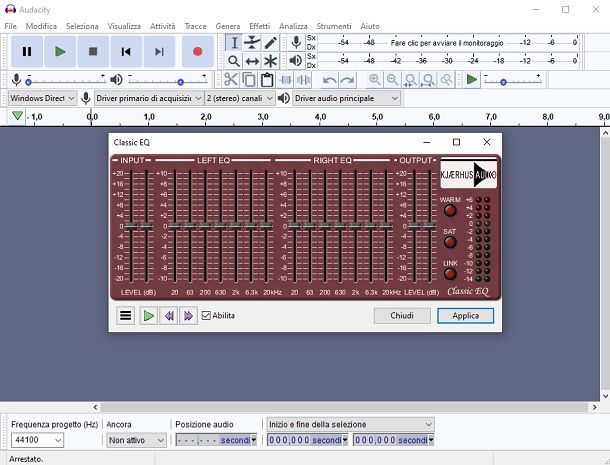Click the Paste clipboard icon

(267, 80)
